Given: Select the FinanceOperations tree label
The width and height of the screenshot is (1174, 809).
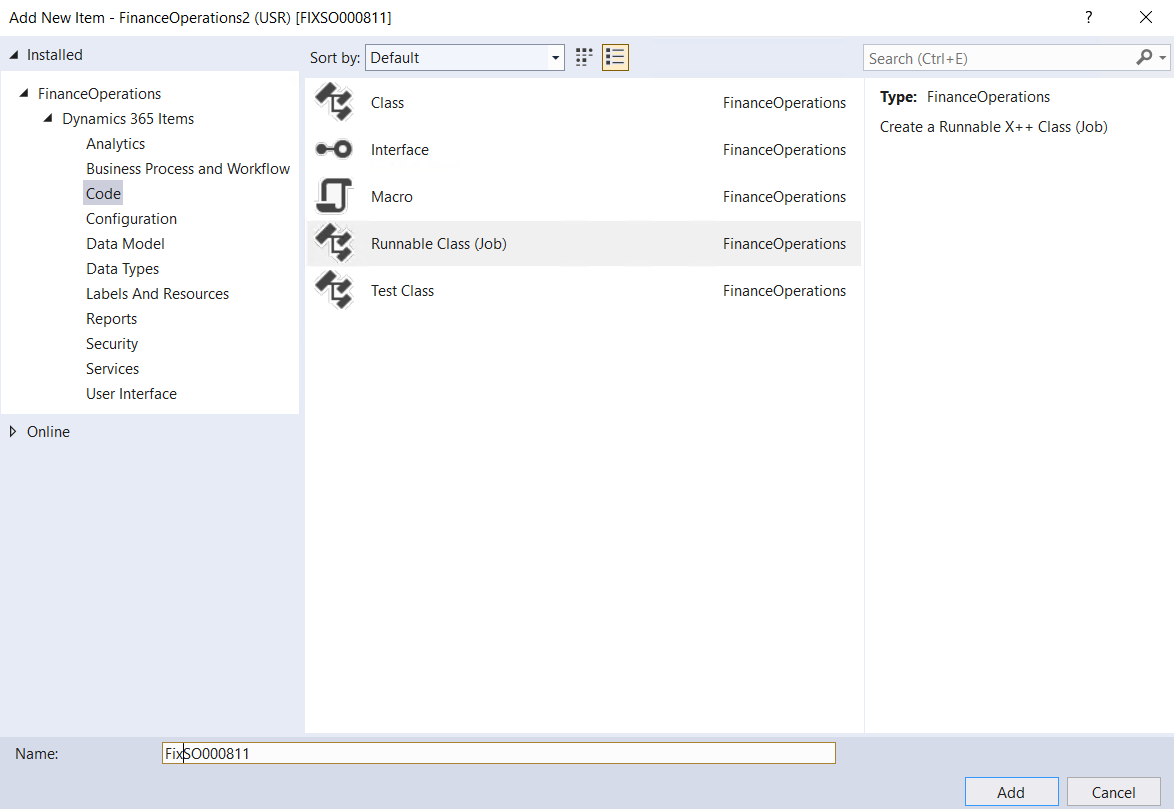Looking at the screenshot, I should 100,94.
